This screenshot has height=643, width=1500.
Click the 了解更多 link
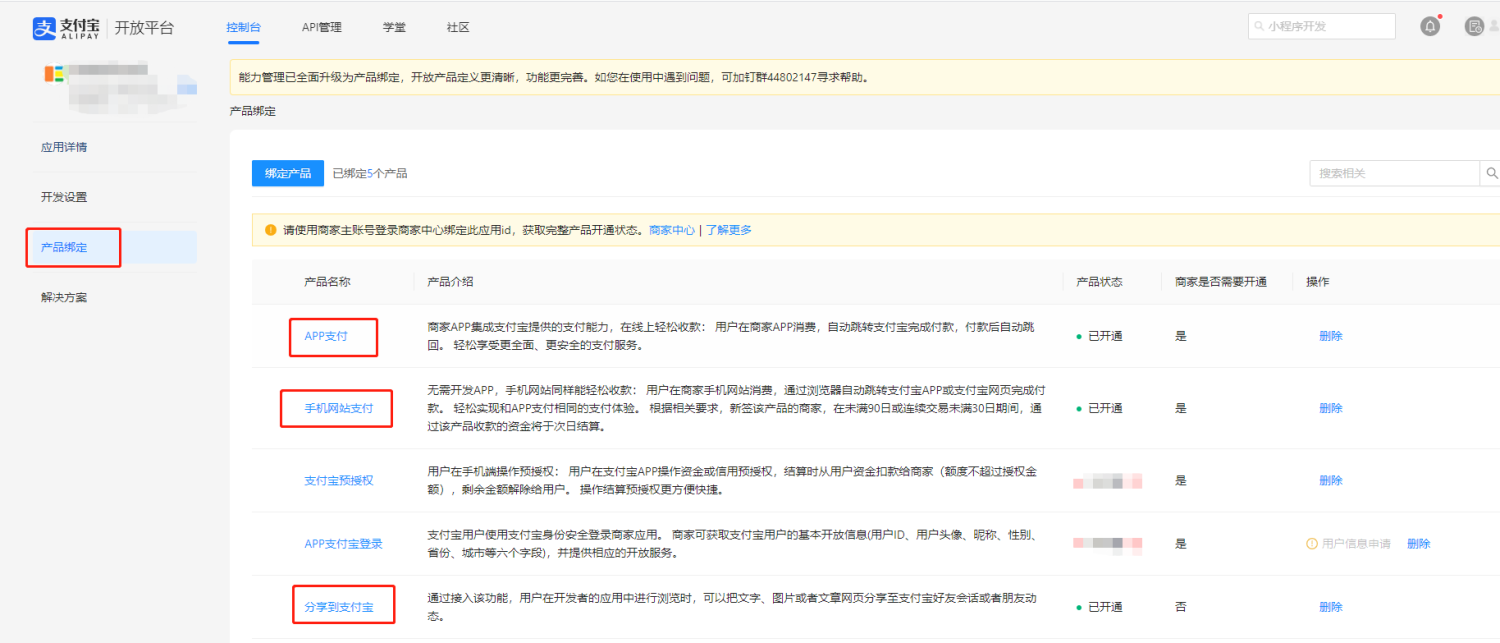[x=729, y=230]
